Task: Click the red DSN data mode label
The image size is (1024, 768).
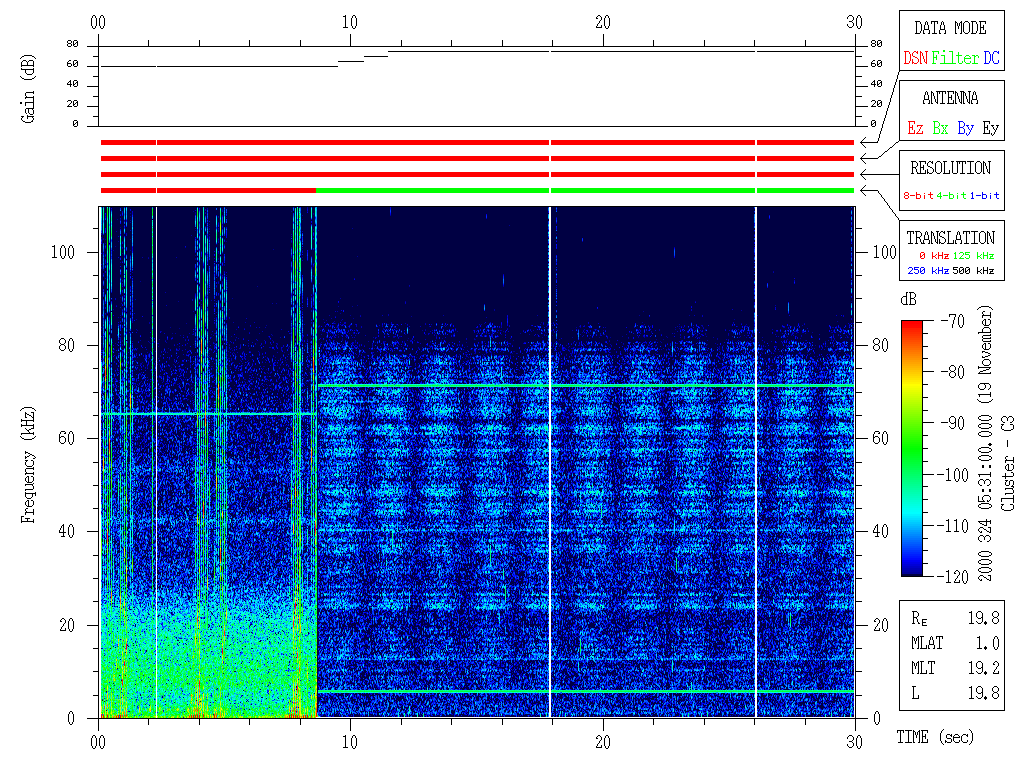Action: [915, 58]
